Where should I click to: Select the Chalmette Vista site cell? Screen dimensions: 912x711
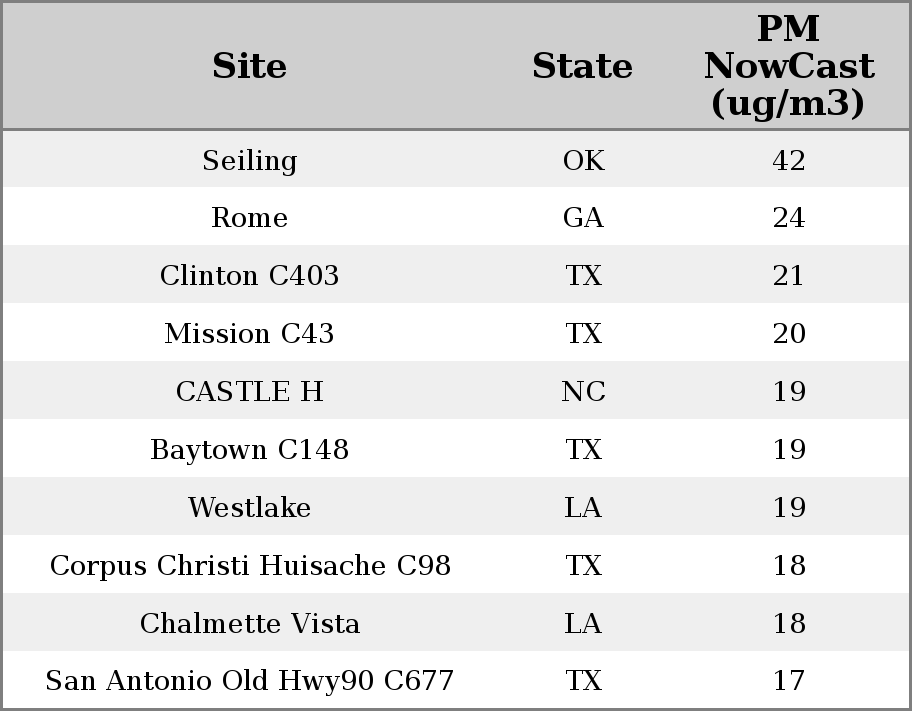pos(250,624)
